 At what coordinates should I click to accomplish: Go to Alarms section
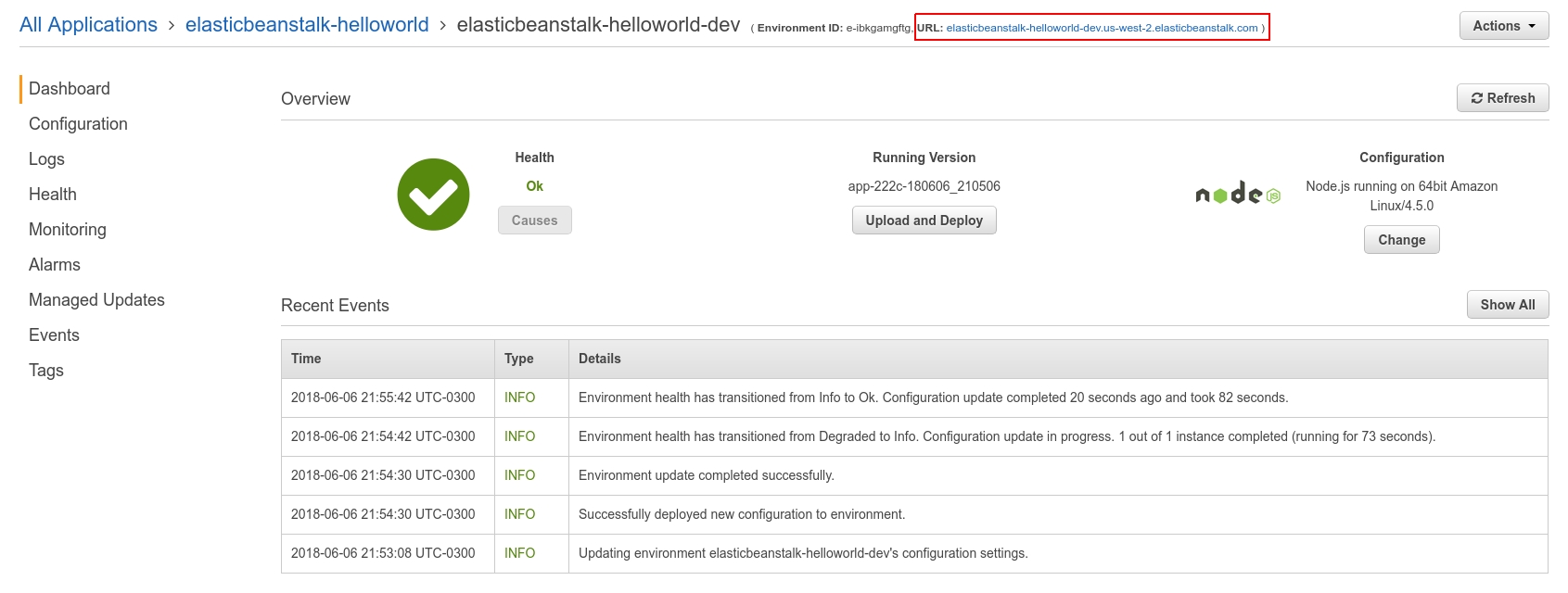coord(55,265)
